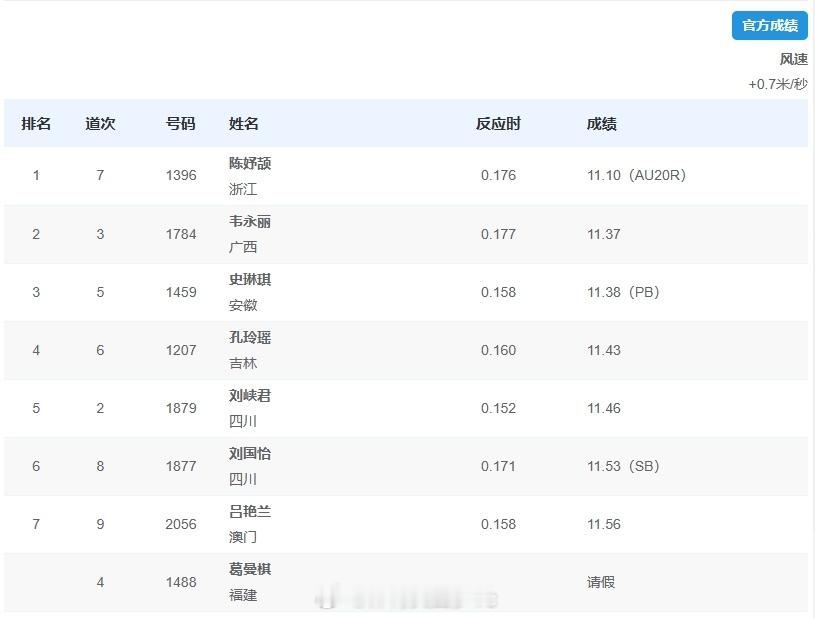Click bib number 2056
815x618 pixels.
[x=181, y=524]
